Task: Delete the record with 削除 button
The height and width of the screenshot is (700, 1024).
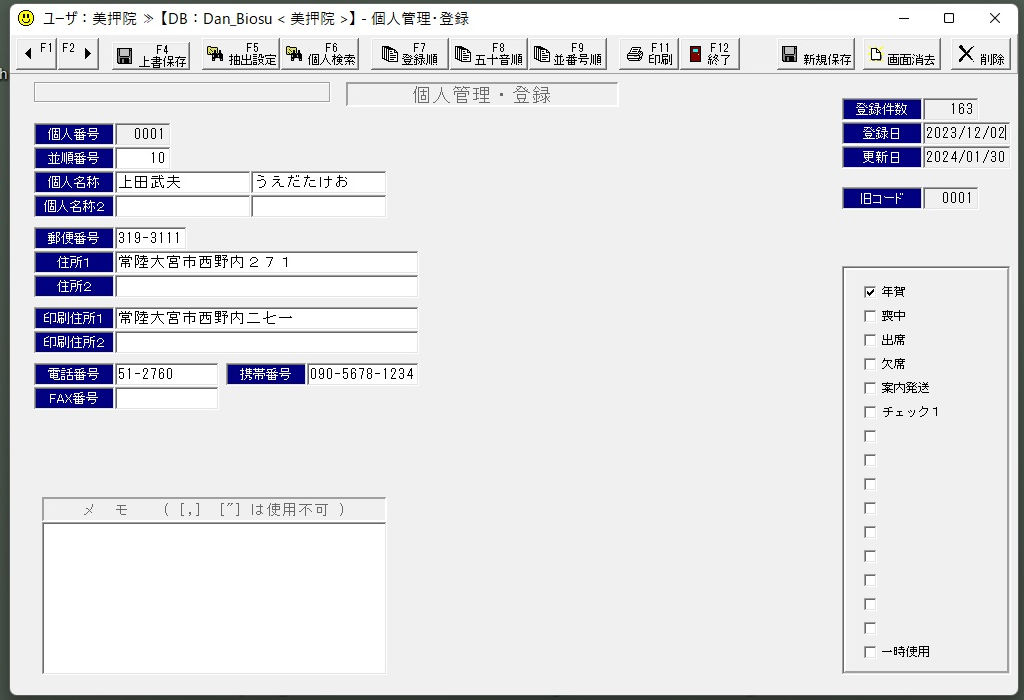Action: (x=980, y=54)
